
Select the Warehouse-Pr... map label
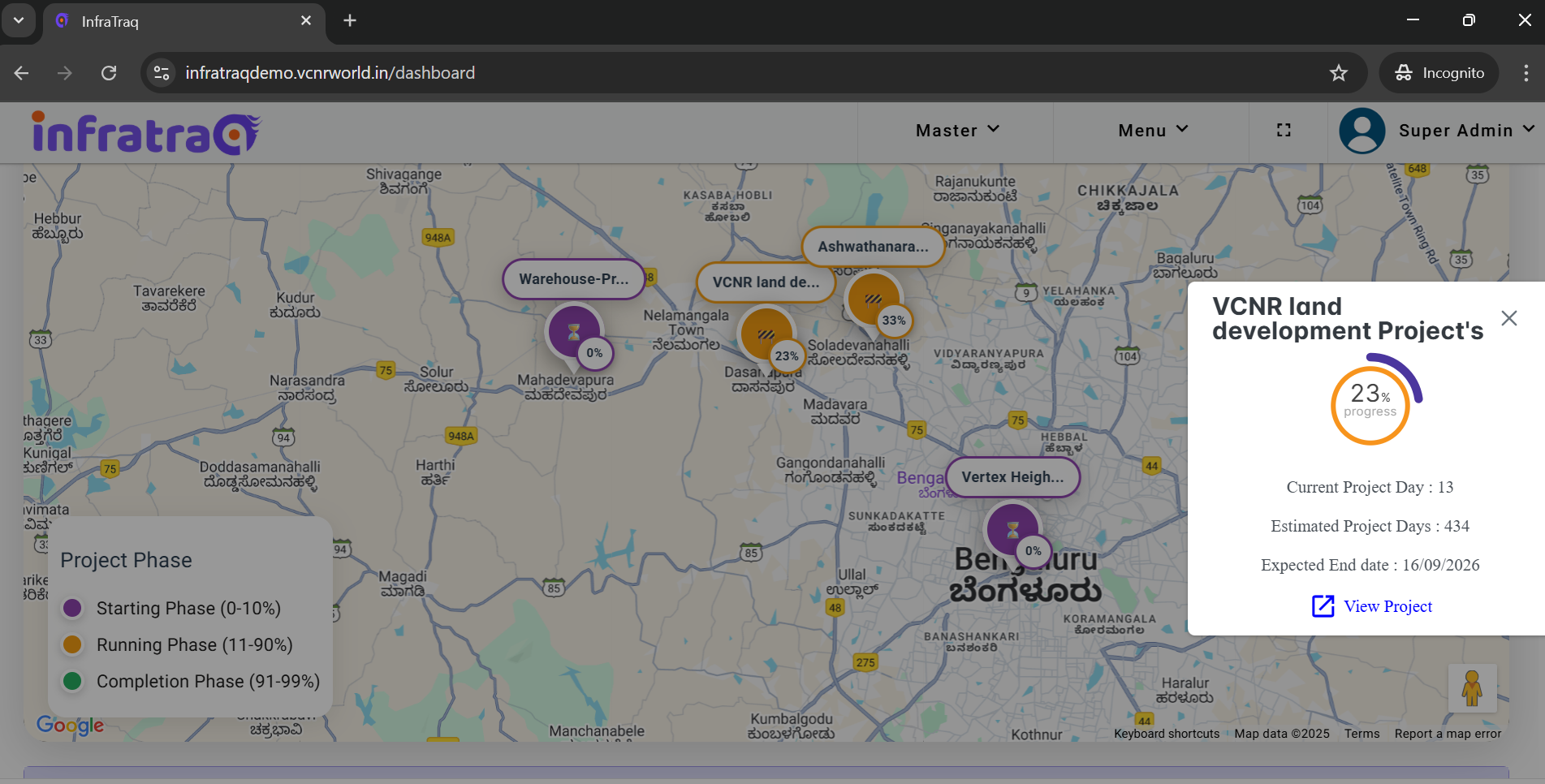click(x=574, y=279)
